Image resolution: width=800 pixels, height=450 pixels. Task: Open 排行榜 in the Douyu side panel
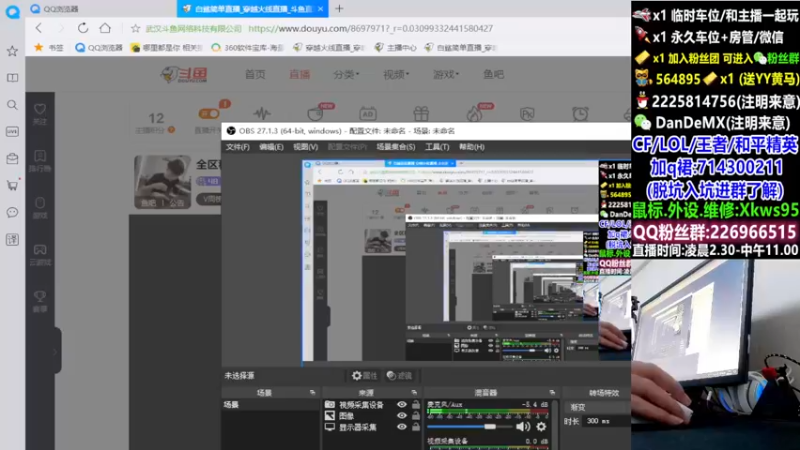coord(40,160)
